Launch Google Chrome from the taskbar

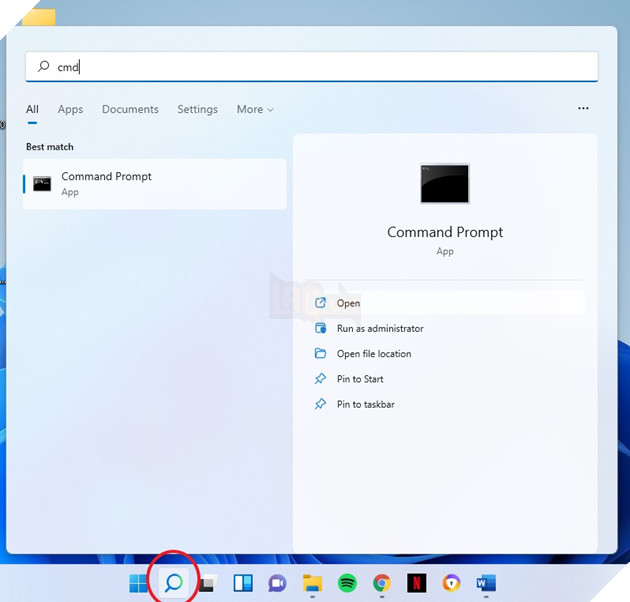pos(382,583)
